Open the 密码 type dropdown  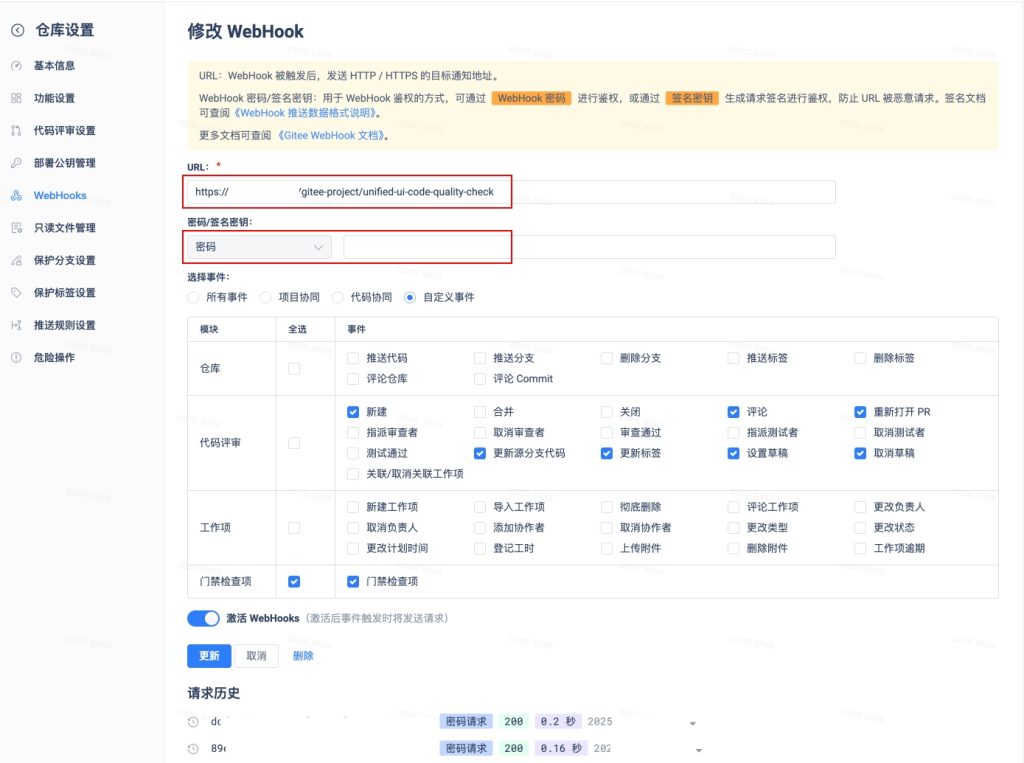point(260,247)
